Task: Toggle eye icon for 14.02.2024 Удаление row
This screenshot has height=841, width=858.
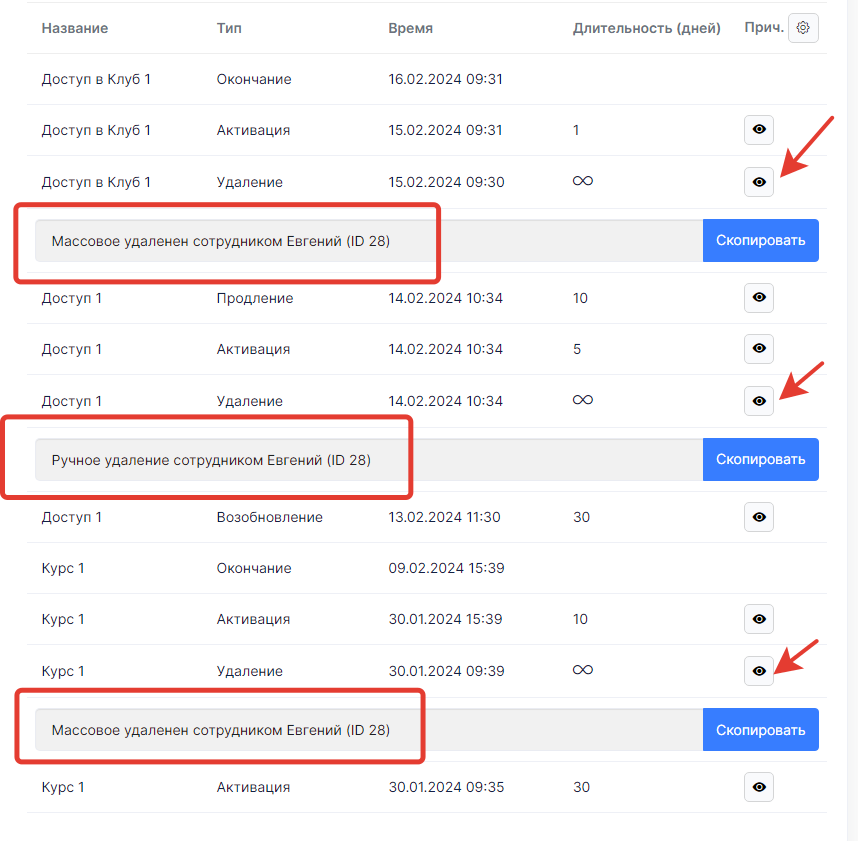Action: pyautogui.click(x=759, y=401)
